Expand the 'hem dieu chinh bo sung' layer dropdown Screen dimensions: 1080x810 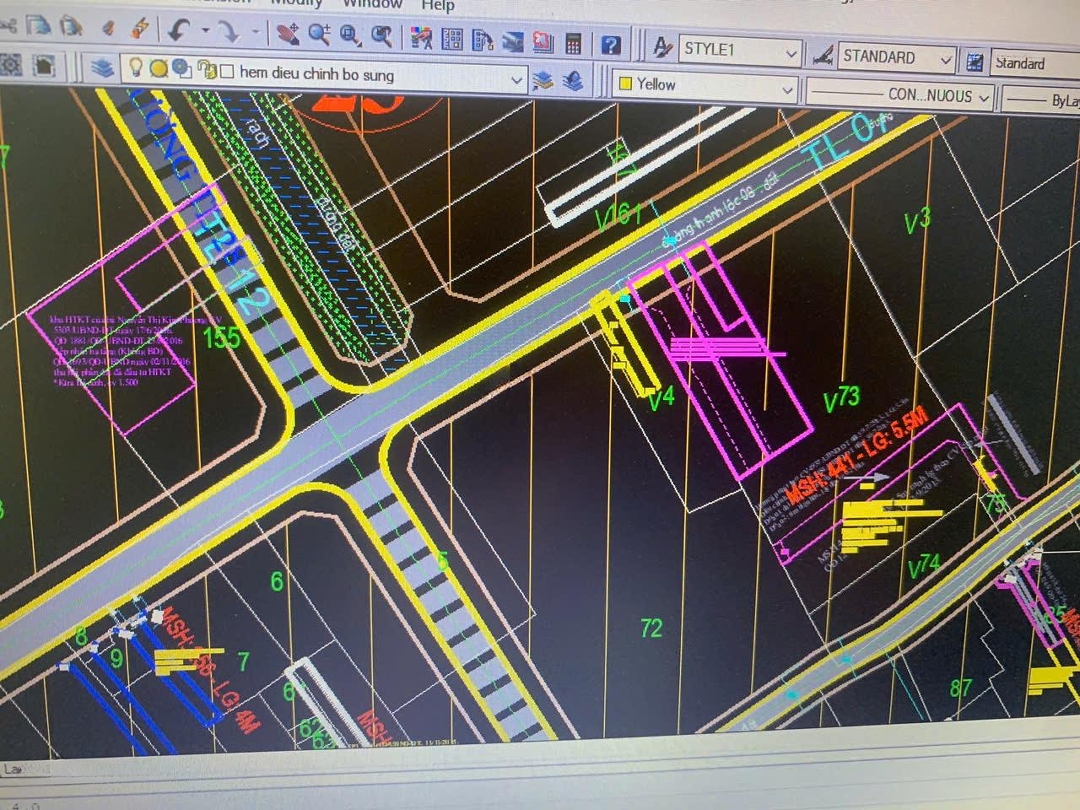[517, 79]
